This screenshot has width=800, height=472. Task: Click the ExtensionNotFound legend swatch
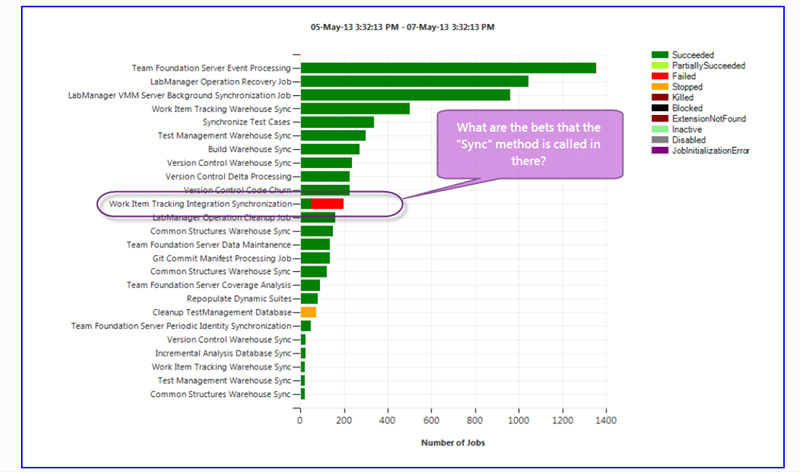click(x=660, y=118)
